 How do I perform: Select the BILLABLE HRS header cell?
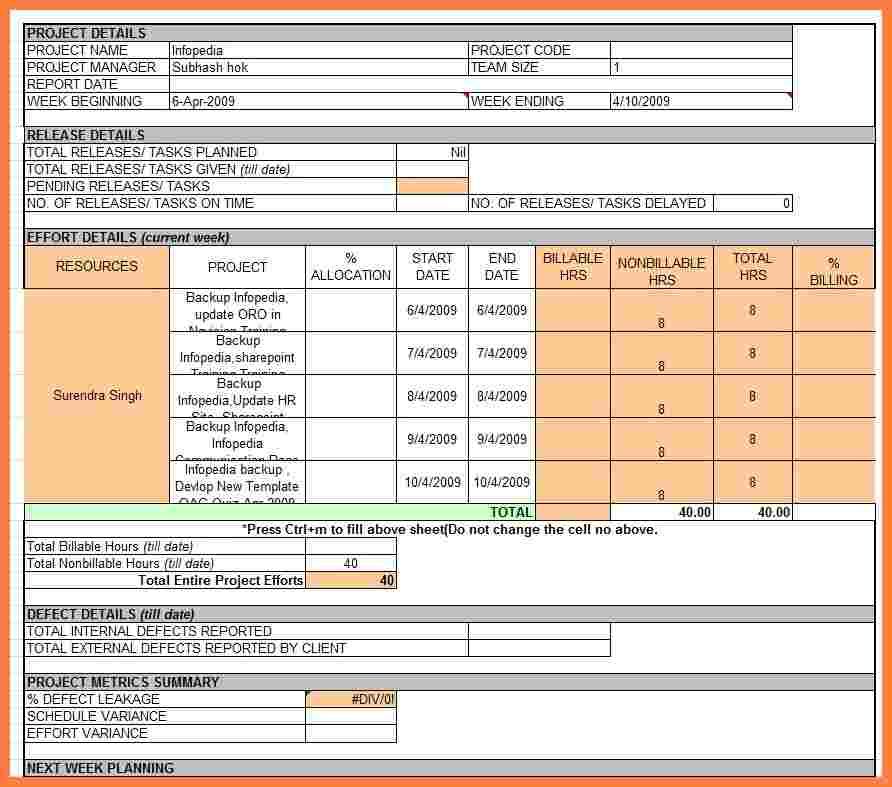point(573,267)
